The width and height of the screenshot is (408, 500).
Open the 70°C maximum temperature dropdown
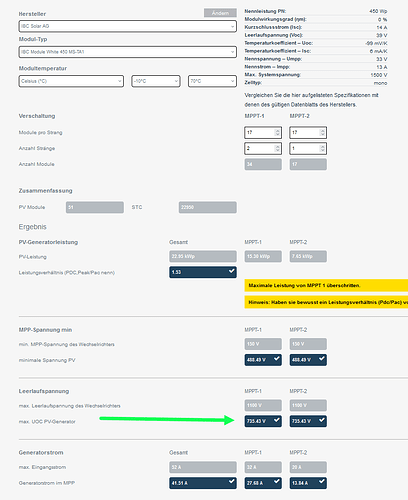(x=212, y=81)
